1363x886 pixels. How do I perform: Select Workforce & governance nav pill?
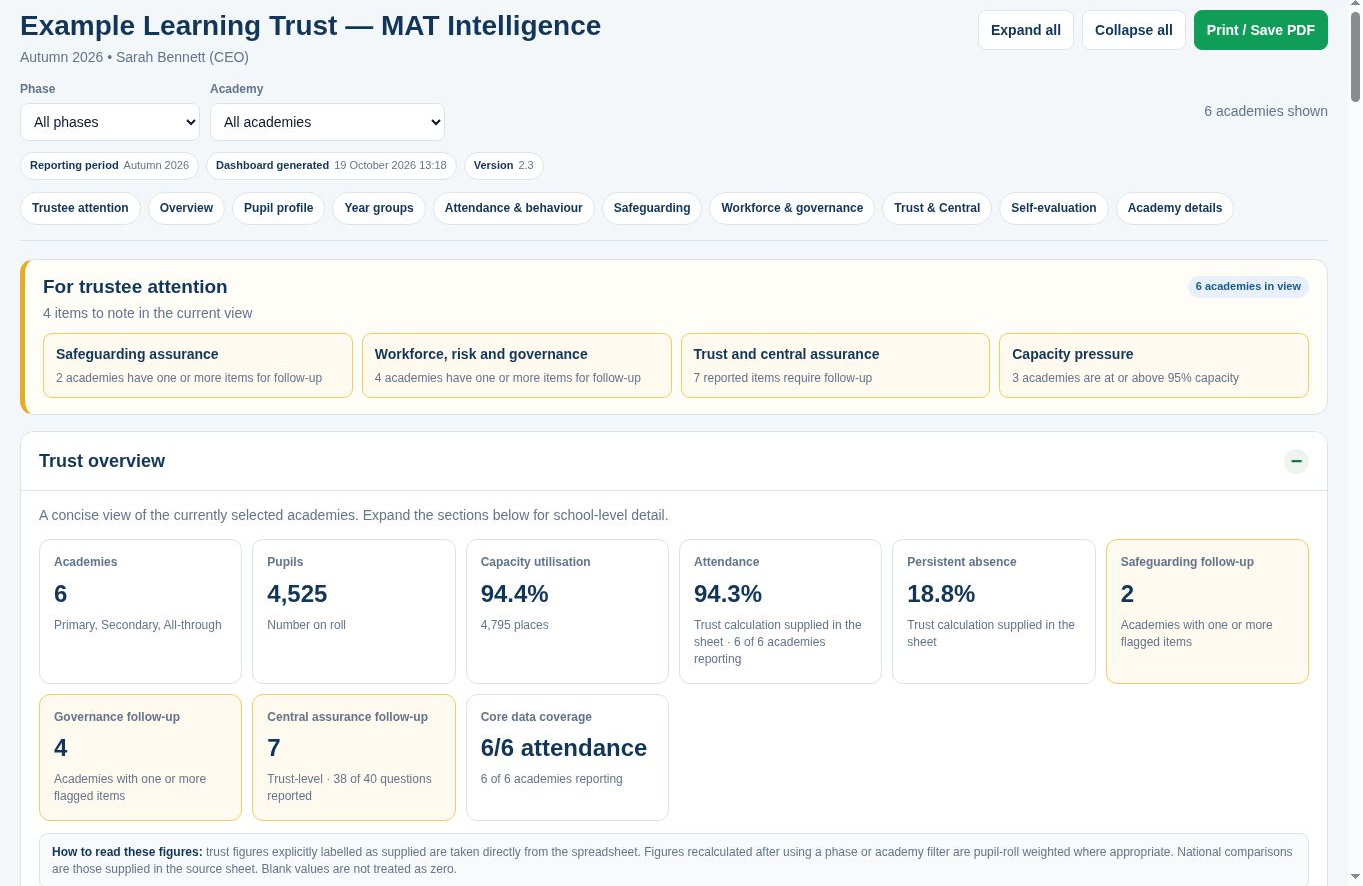(x=792, y=208)
